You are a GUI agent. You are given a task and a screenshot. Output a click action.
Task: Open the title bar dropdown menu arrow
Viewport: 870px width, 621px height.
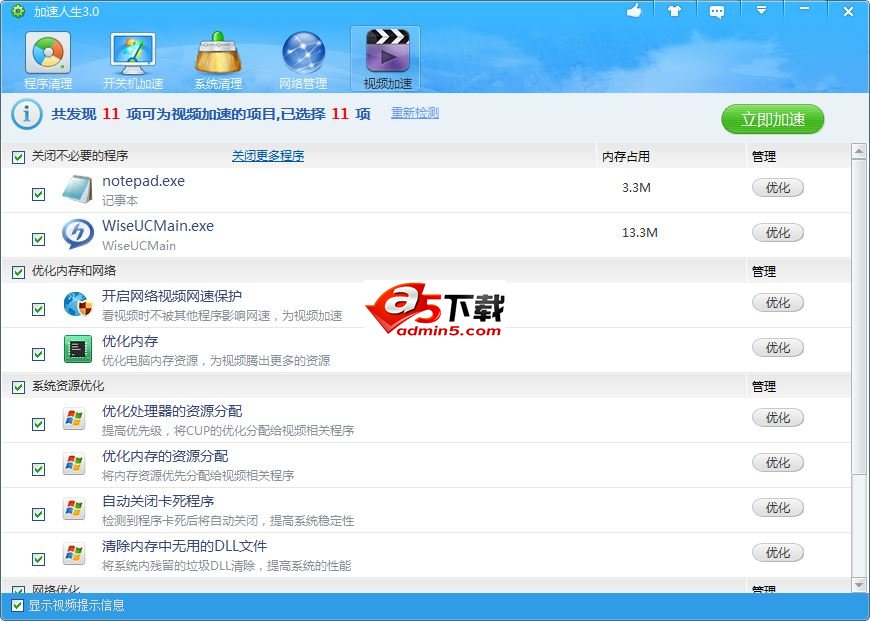761,11
